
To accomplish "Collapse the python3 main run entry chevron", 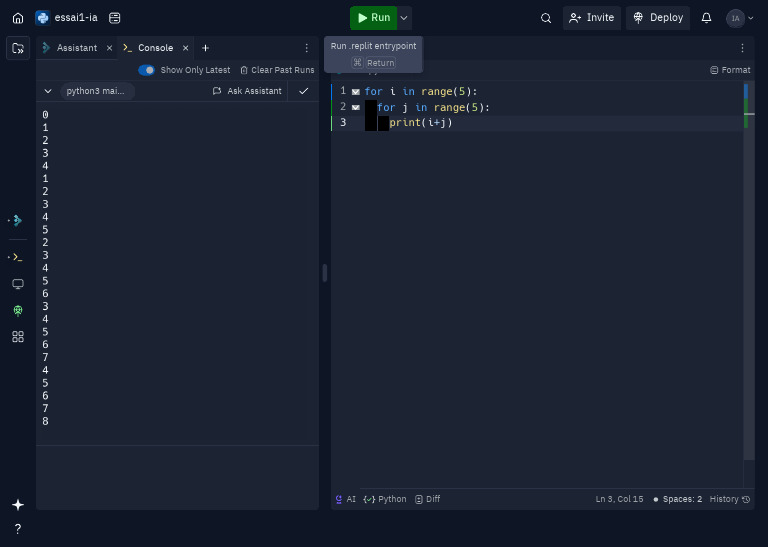I will [x=48, y=91].
